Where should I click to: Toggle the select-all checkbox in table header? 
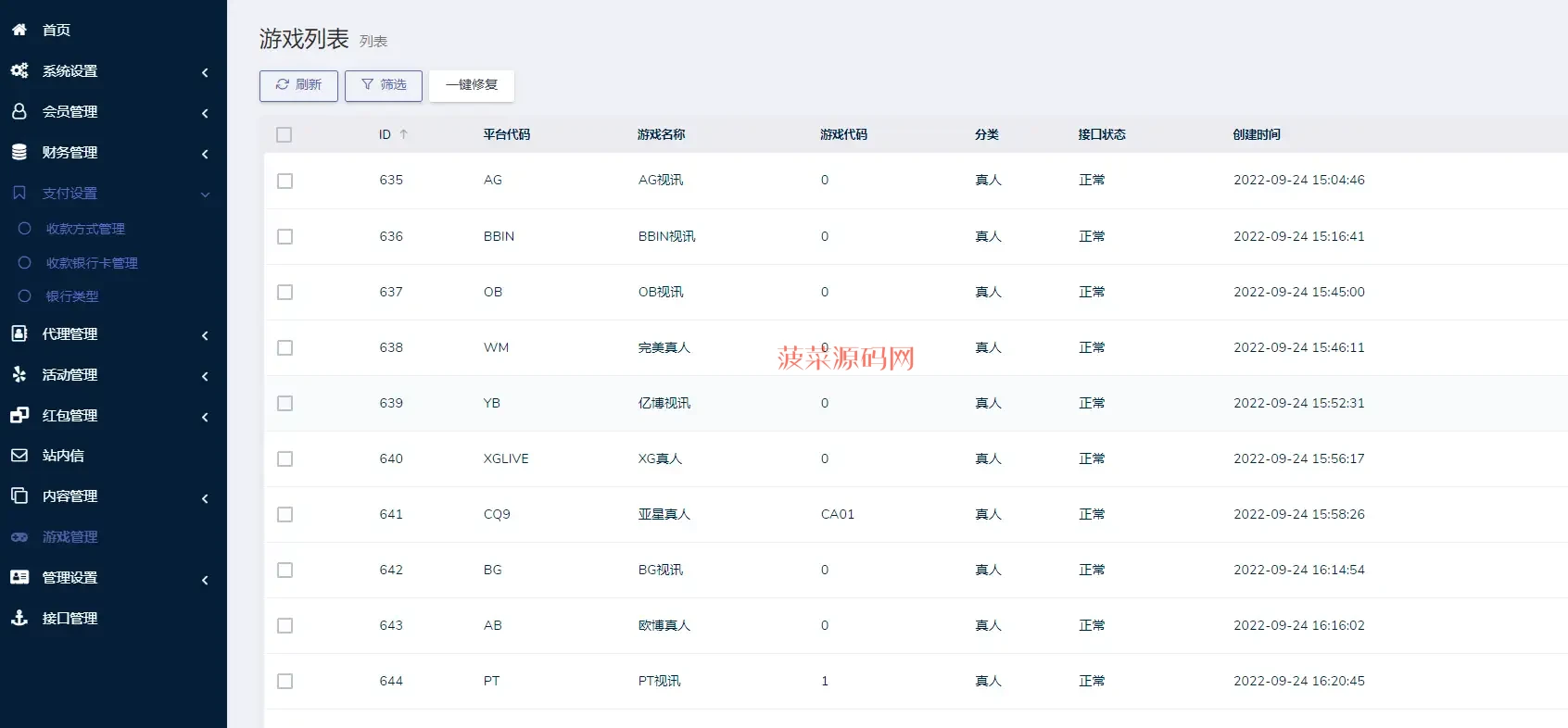tap(285, 135)
